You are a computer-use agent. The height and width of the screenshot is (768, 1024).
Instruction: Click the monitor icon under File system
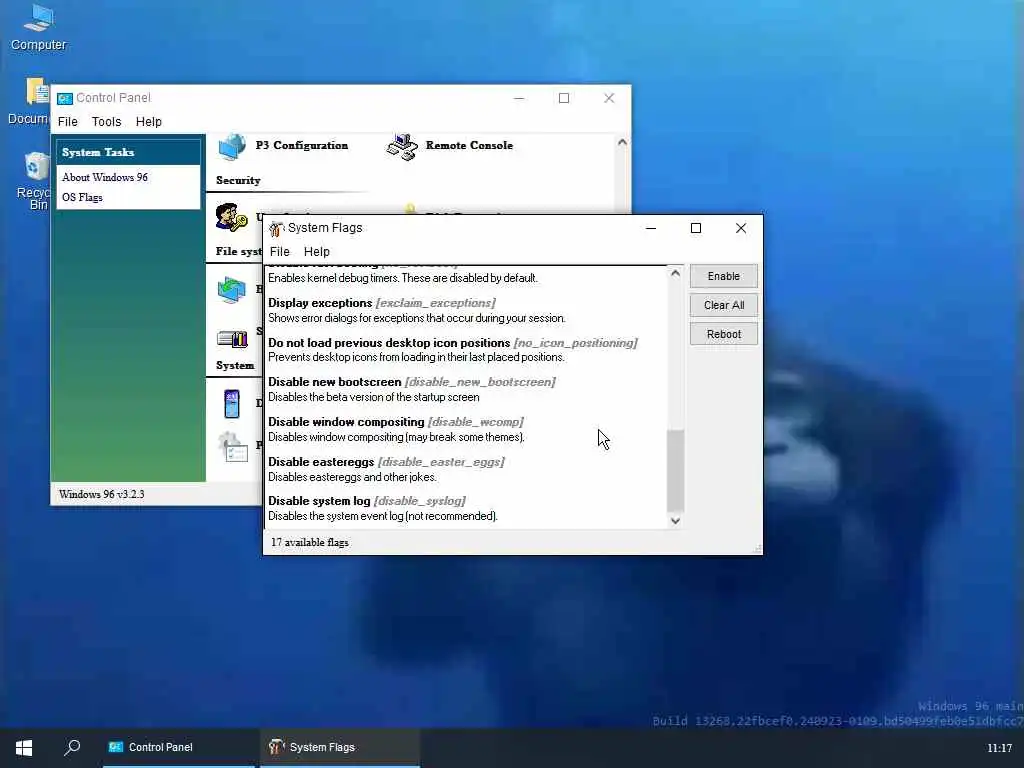pos(232,290)
